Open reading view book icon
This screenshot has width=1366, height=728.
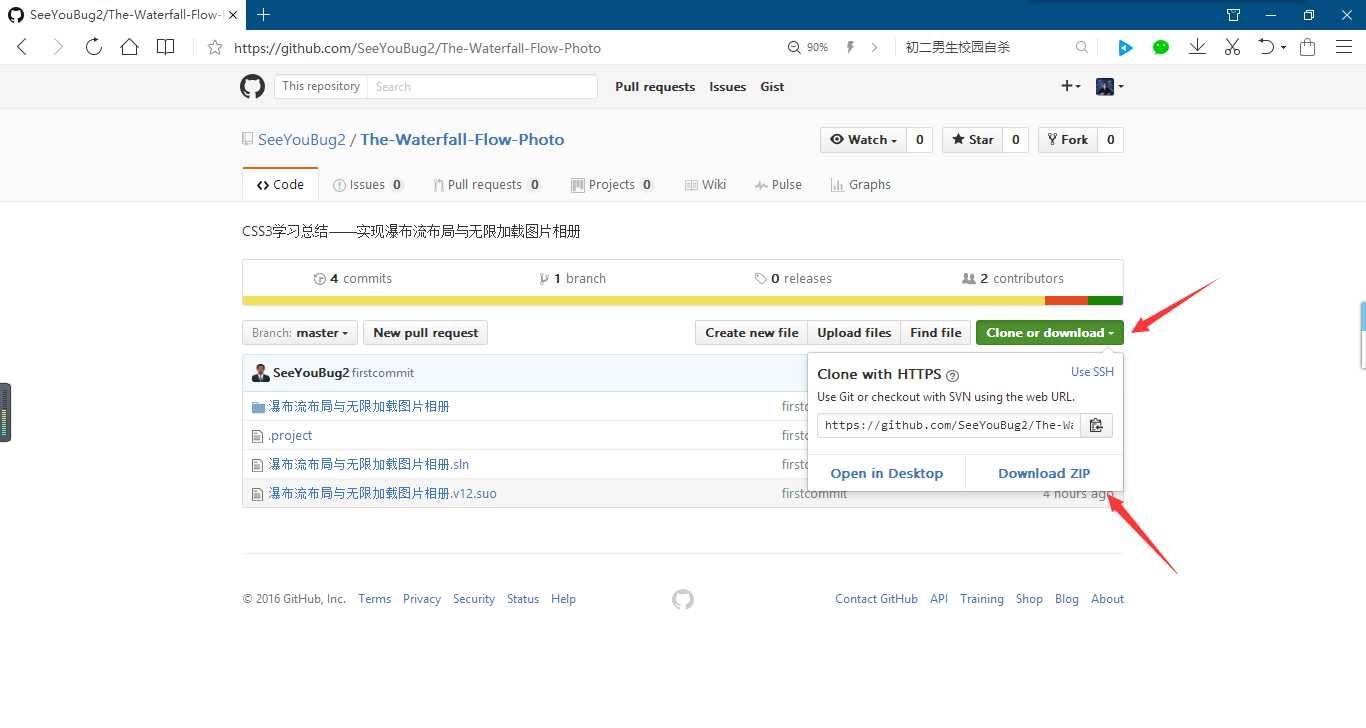(x=165, y=47)
